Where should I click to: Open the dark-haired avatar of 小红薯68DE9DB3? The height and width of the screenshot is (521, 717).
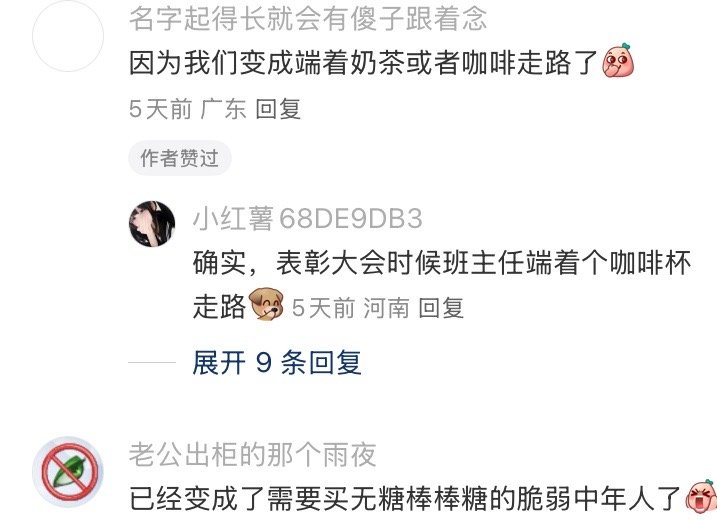152,224
